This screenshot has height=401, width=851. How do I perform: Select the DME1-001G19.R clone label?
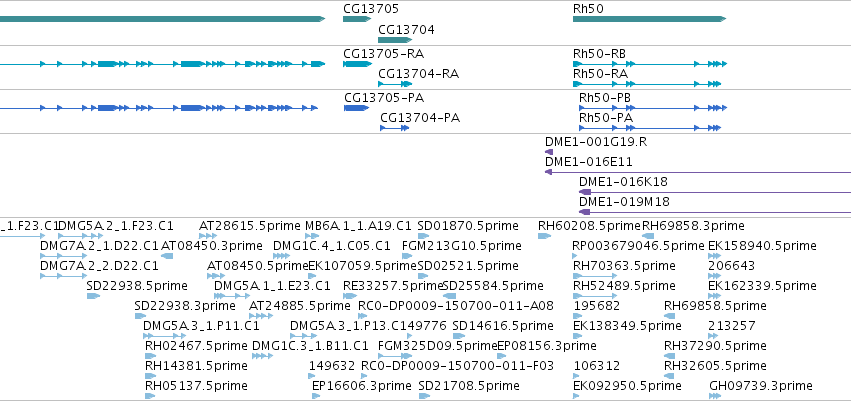(596, 142)
